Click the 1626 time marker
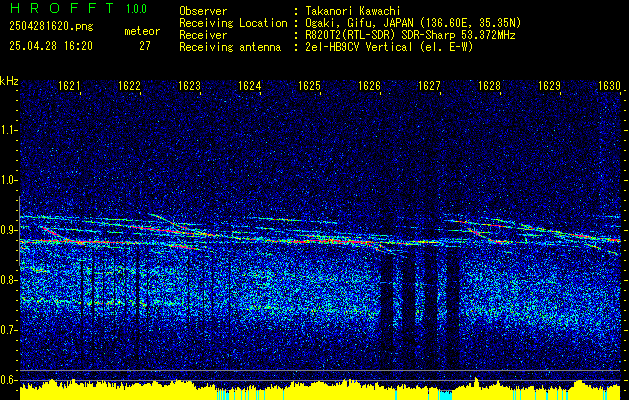 click(x=369, y=86)
